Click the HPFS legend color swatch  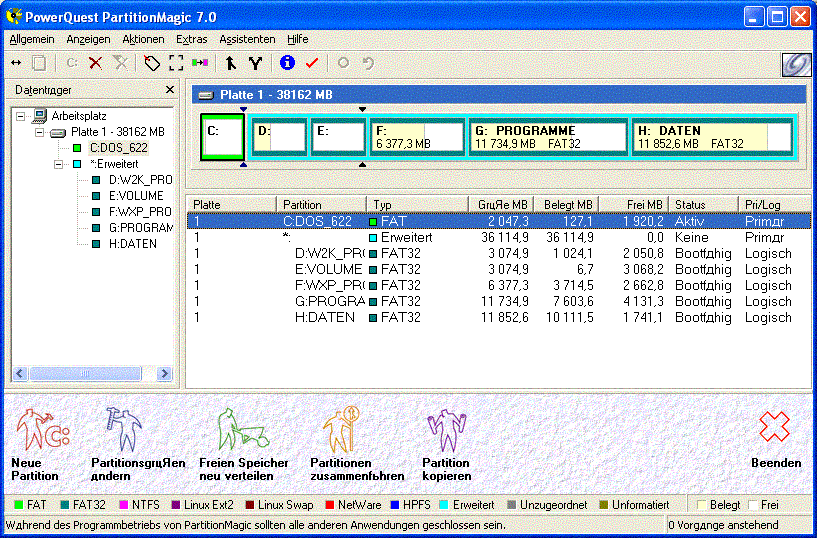tap(394, 505)
